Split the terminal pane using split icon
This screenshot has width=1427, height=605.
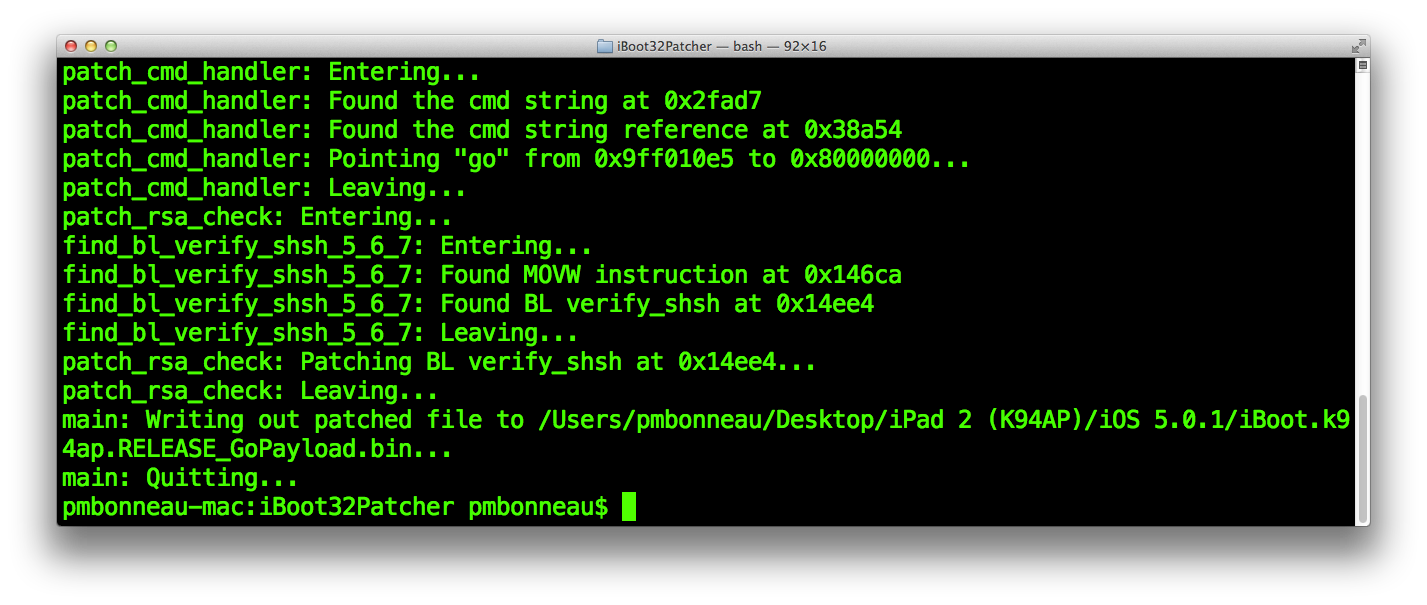tap(1362, 66)
